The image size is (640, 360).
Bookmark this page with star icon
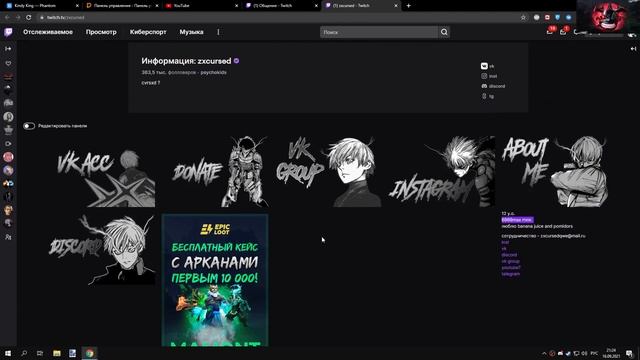(523, 18)
